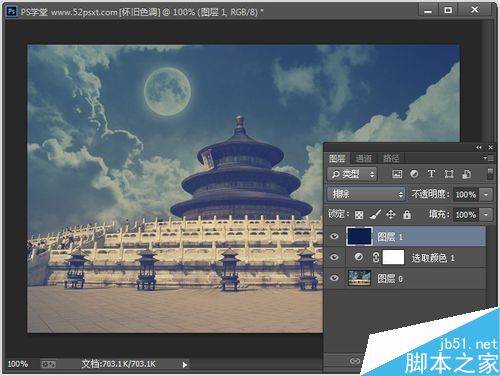Click the link layers icon at panel bottom
500x376 pixels.
tap(355, 361)
